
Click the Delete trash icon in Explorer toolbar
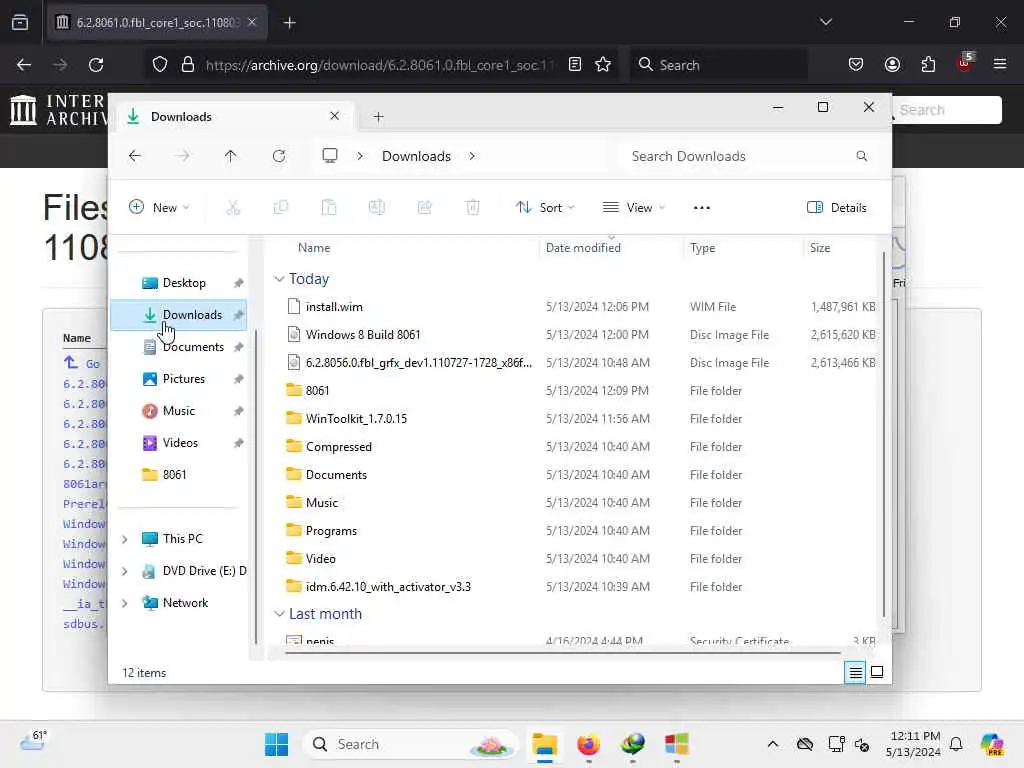pos(473,208)
